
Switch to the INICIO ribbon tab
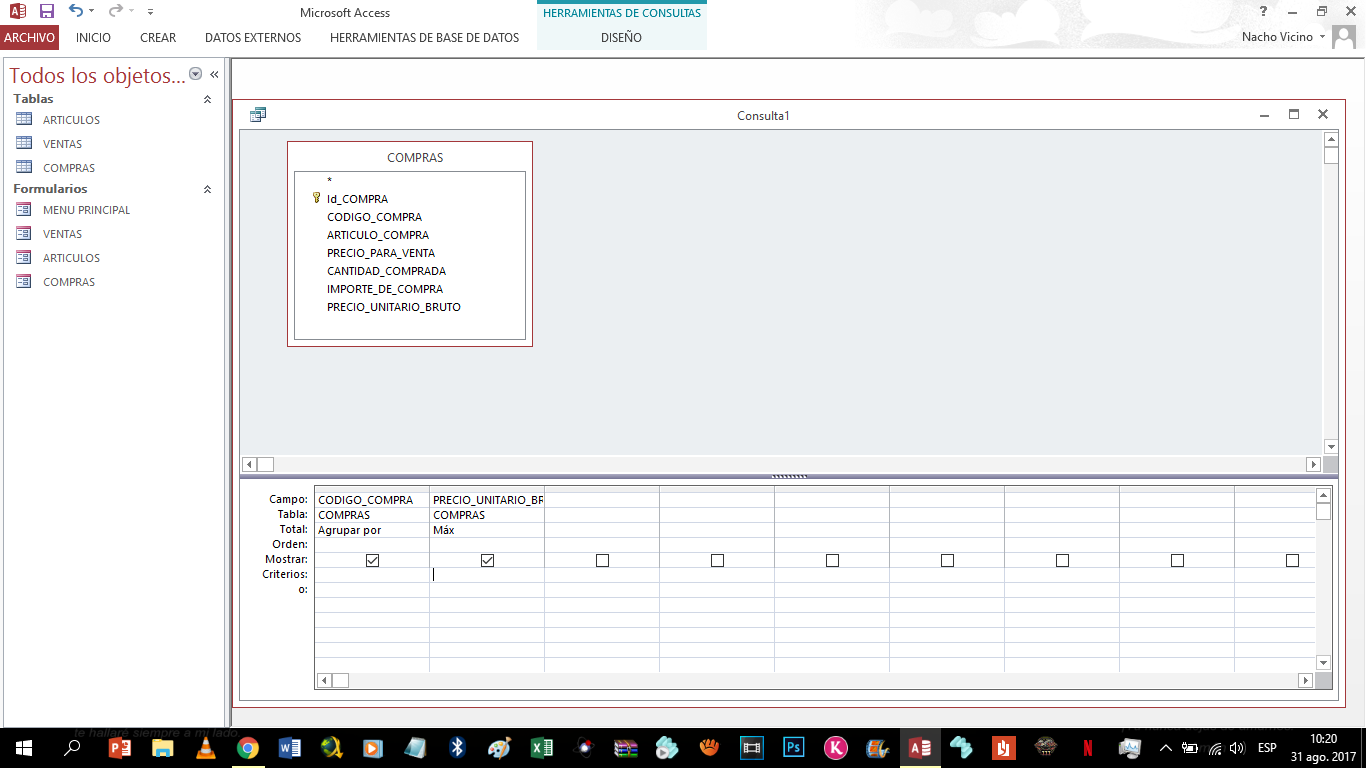[93, 38]
